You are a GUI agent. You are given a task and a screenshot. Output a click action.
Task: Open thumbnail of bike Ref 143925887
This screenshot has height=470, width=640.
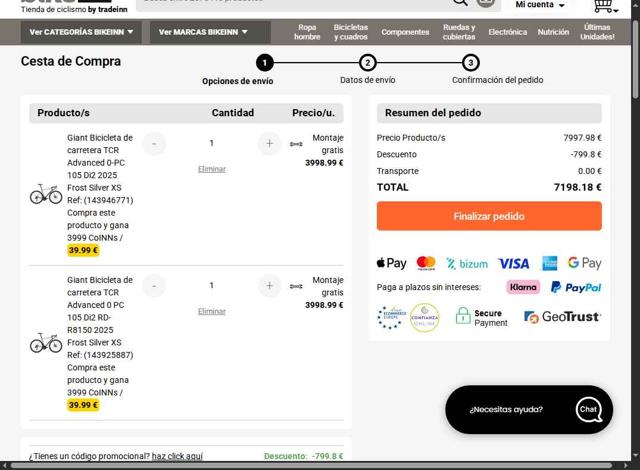click(46, 343)
